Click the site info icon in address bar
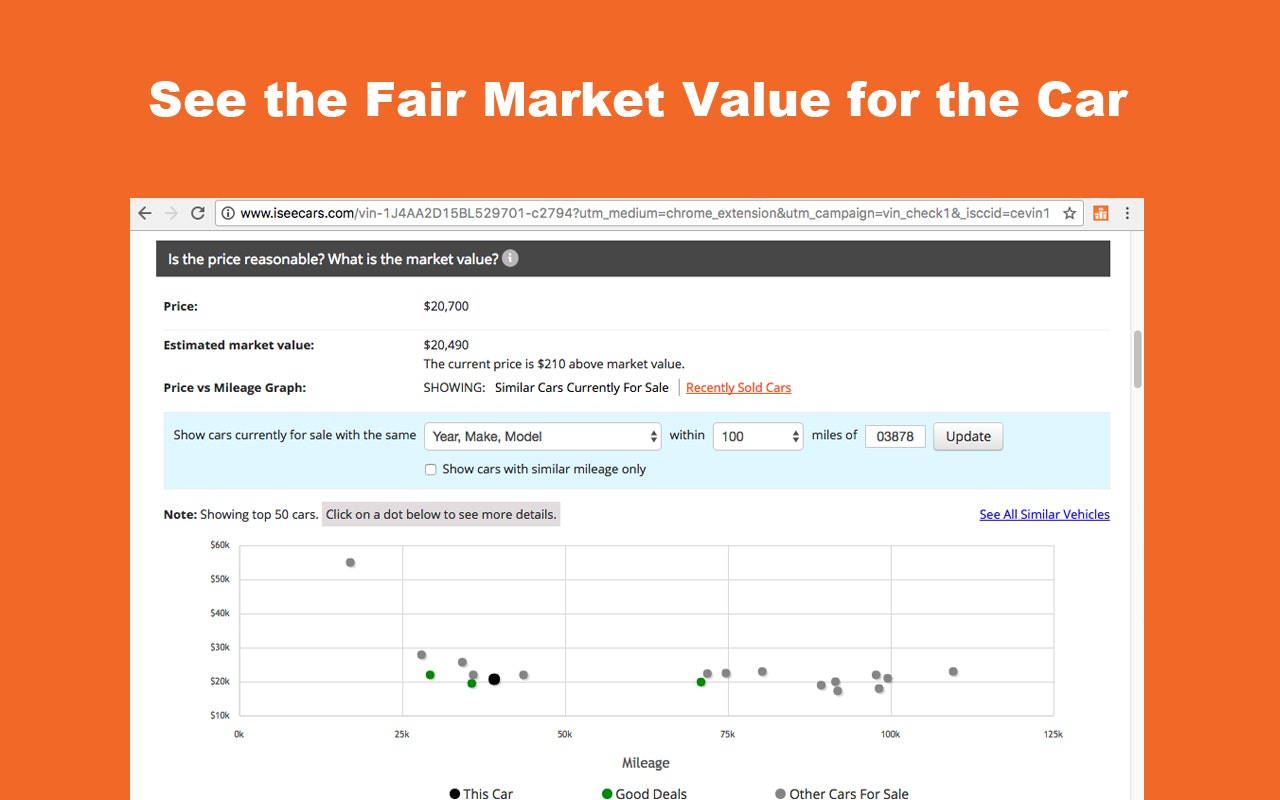 [228, 213]
